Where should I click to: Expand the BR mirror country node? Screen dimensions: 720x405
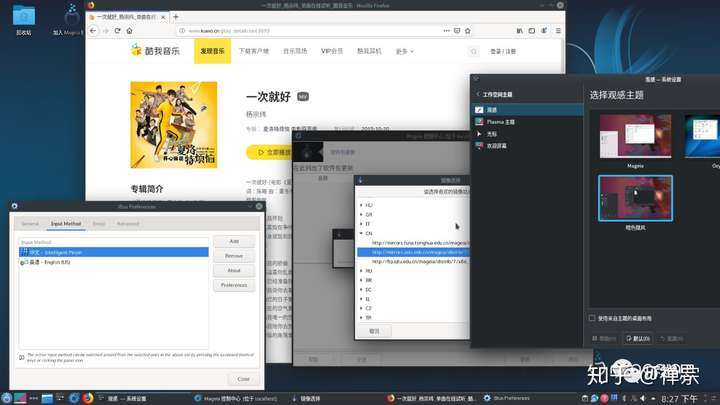[x=361, y=280]
